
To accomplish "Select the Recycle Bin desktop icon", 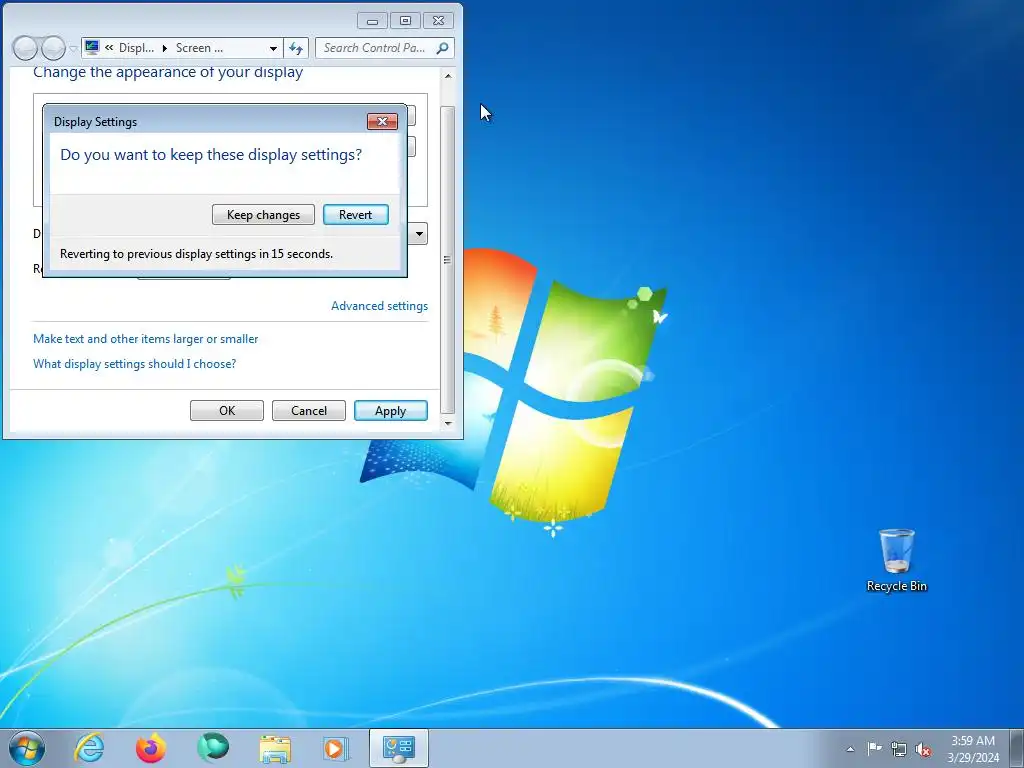I will 897,561.
